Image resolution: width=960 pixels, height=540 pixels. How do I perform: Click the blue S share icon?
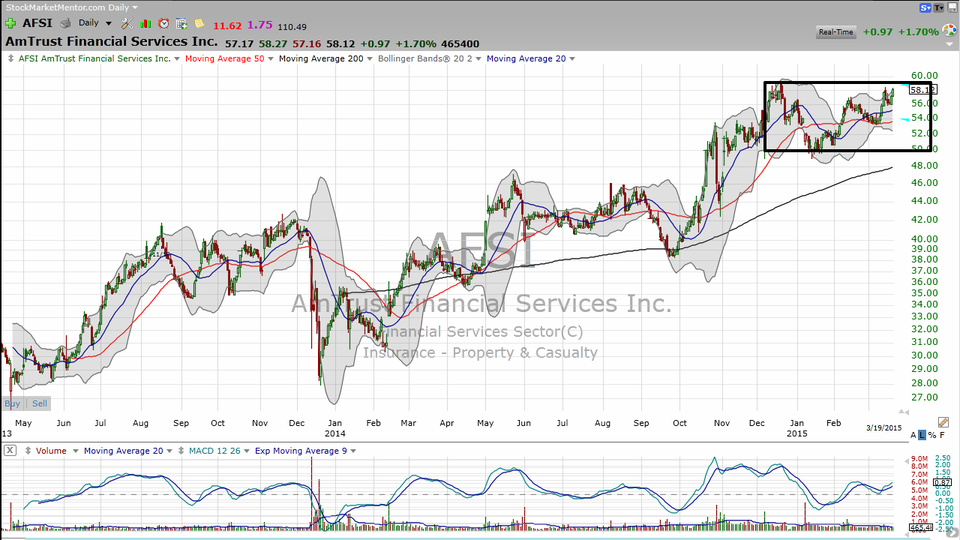click(925, 7)
